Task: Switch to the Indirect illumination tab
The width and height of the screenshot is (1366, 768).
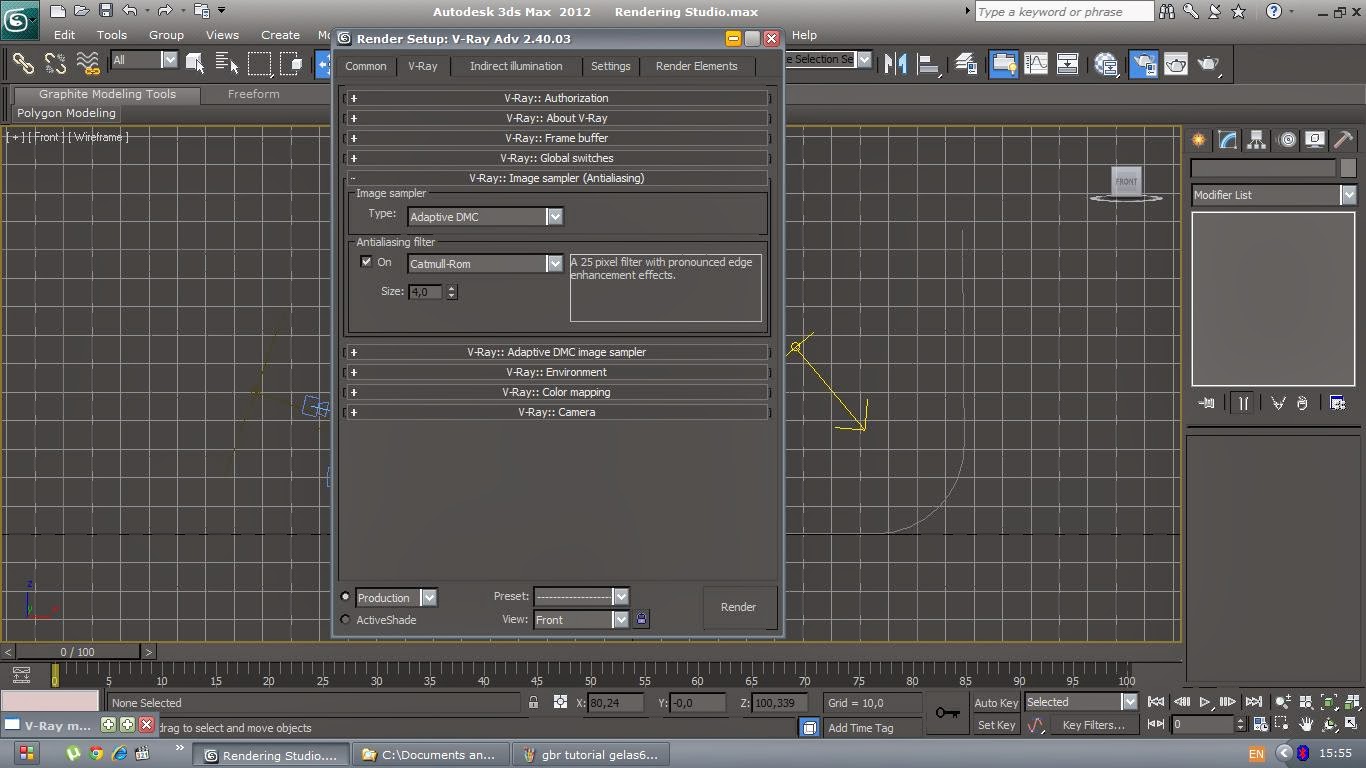Action: click(516, 66)
